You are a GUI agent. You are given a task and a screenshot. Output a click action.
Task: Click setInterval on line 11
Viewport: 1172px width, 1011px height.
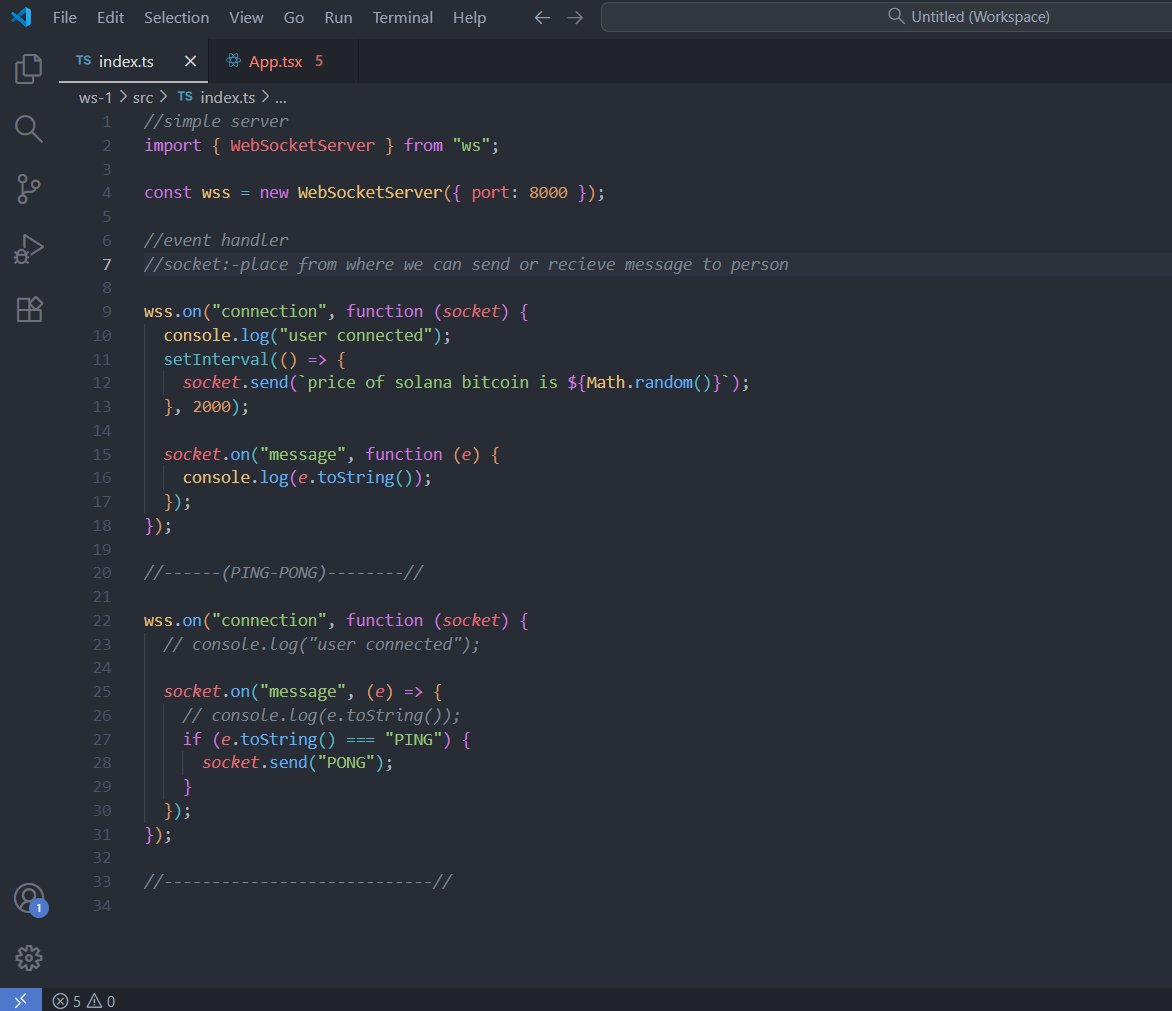pos(216,359)
